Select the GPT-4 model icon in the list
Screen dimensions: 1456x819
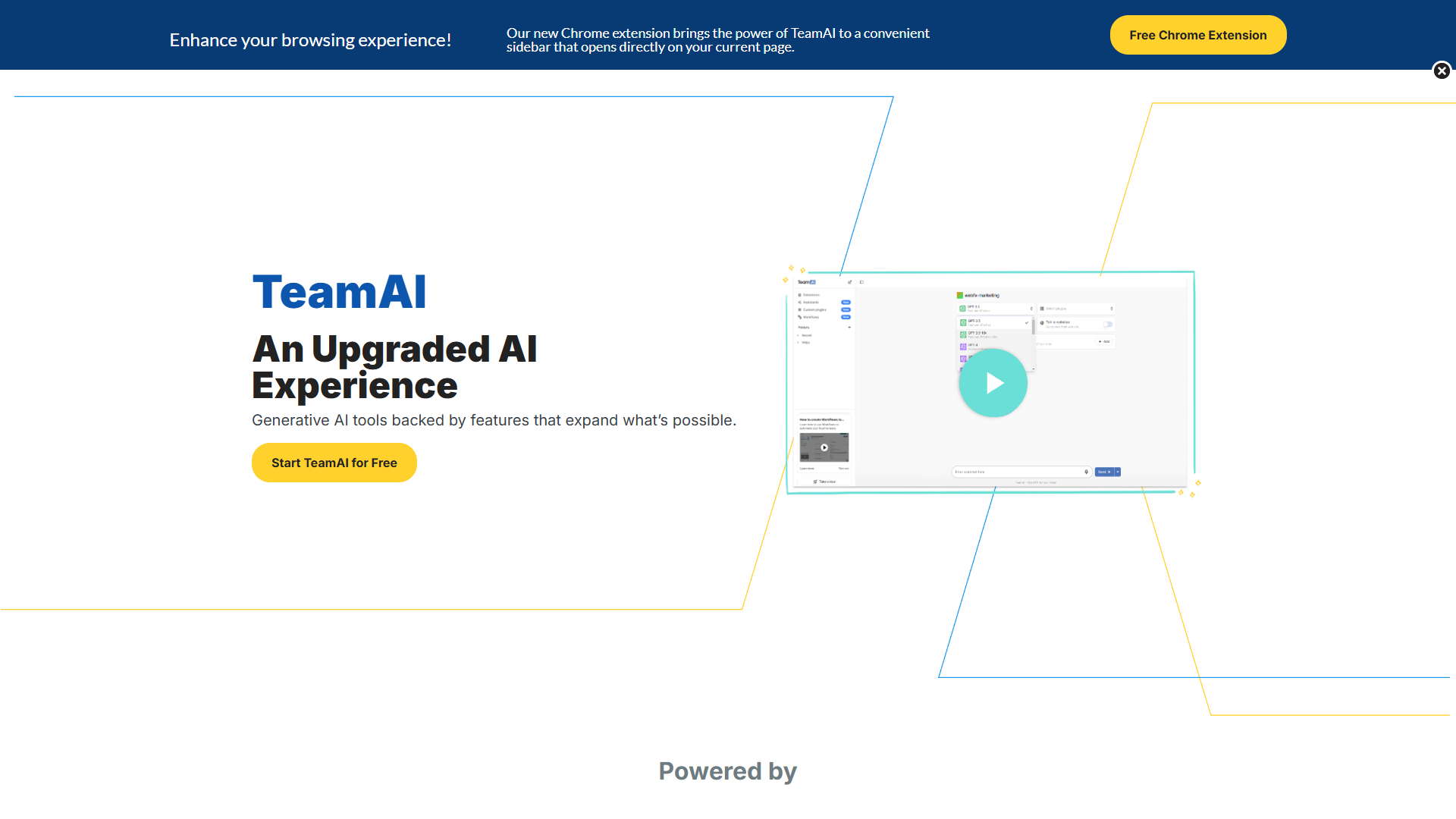(964, 348)
